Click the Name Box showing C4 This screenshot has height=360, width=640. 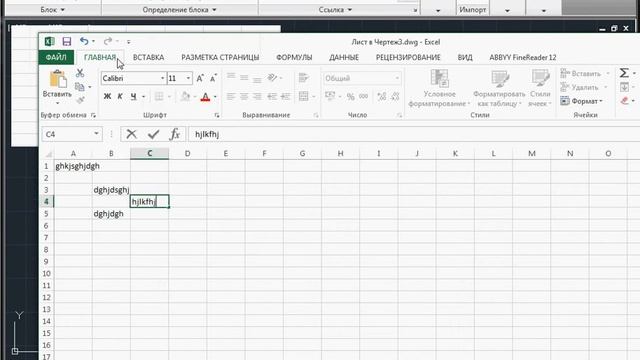click(71, 134)
